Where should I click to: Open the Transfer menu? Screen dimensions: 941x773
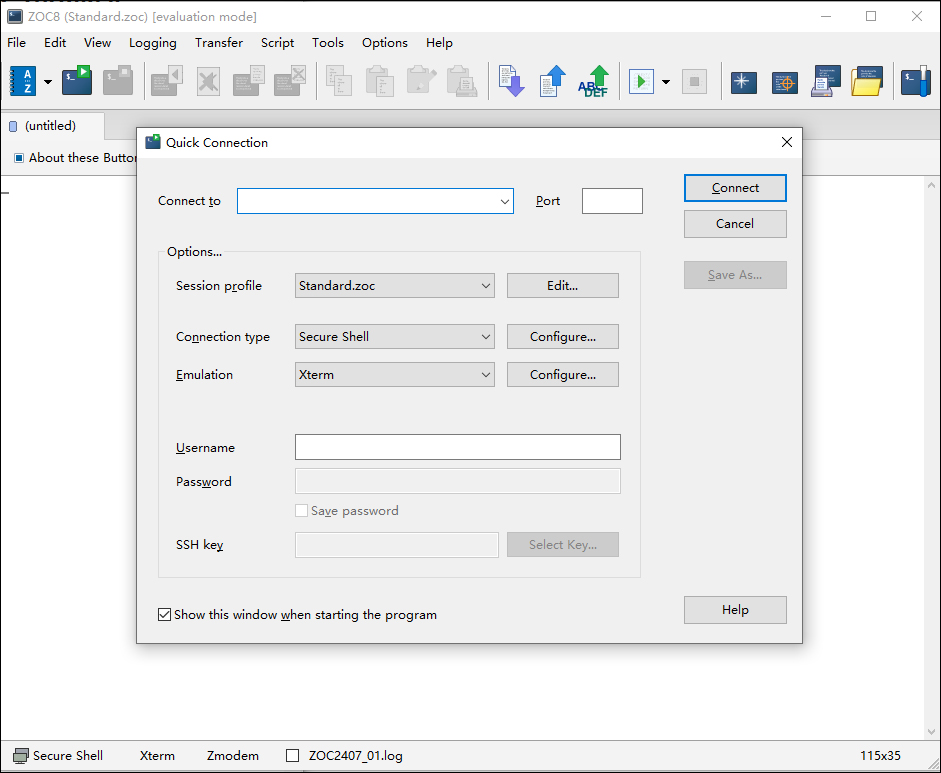[x=219, y=43]
